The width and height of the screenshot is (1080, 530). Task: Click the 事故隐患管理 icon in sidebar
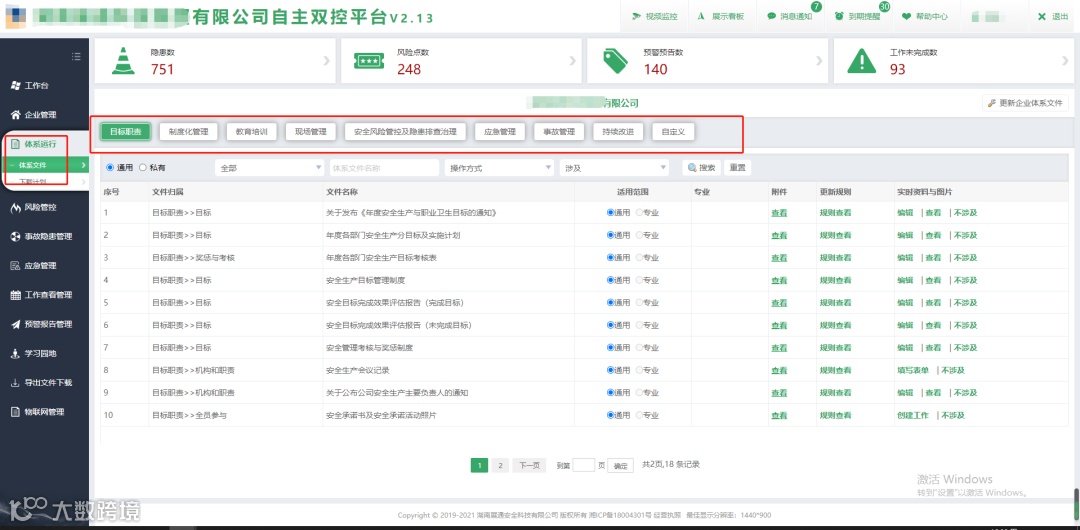point(15,236)
